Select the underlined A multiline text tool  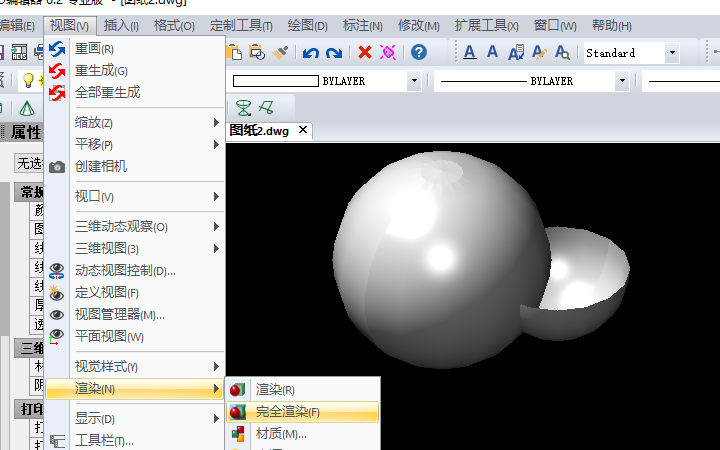click(x=469, y=52)
